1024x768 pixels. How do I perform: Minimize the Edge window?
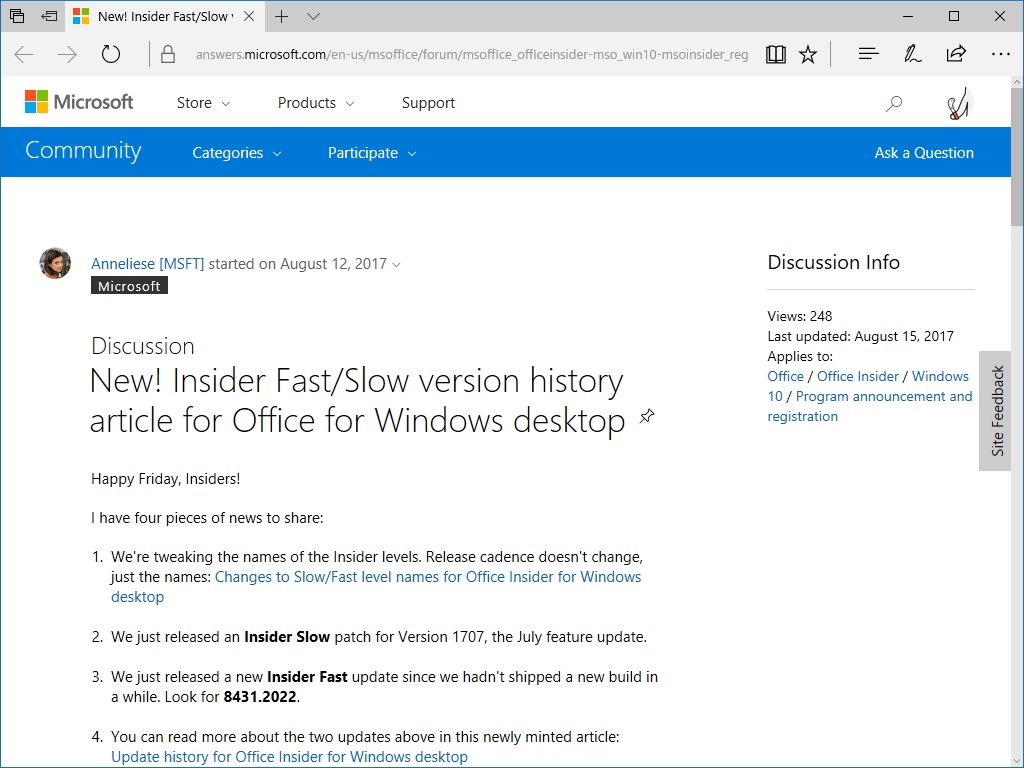(x=908, y=16)
